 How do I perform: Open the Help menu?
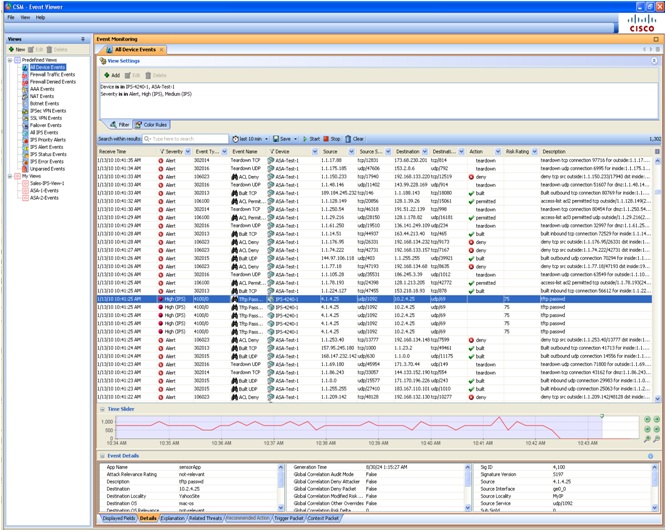(x=40, y=17)
